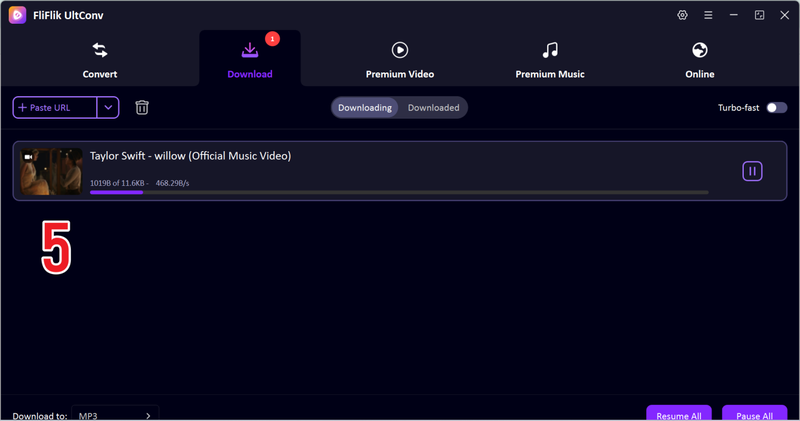This screenshot has width=800, height=421.
Task: Click the willow video thumbnail
Action: pos(51,171)
